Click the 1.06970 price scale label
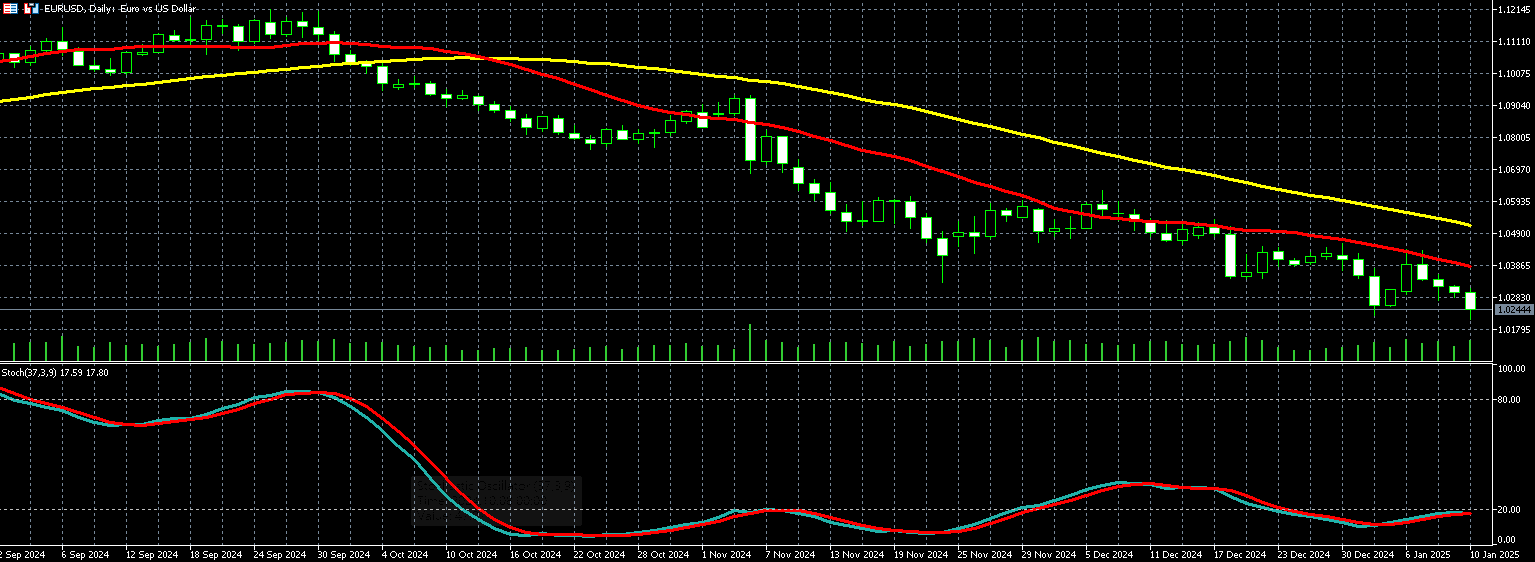This screenshot has height=562, width=1535. click(x=1512, y=170)
